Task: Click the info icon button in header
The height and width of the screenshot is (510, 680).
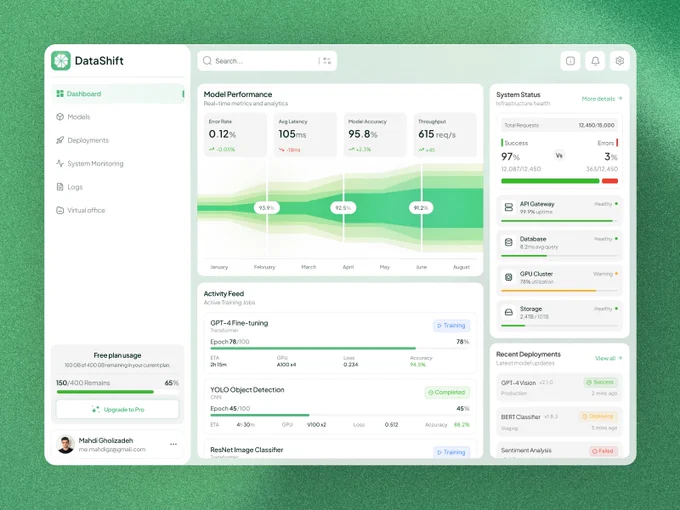Action: pyautogui.click(x=570, y=61)
